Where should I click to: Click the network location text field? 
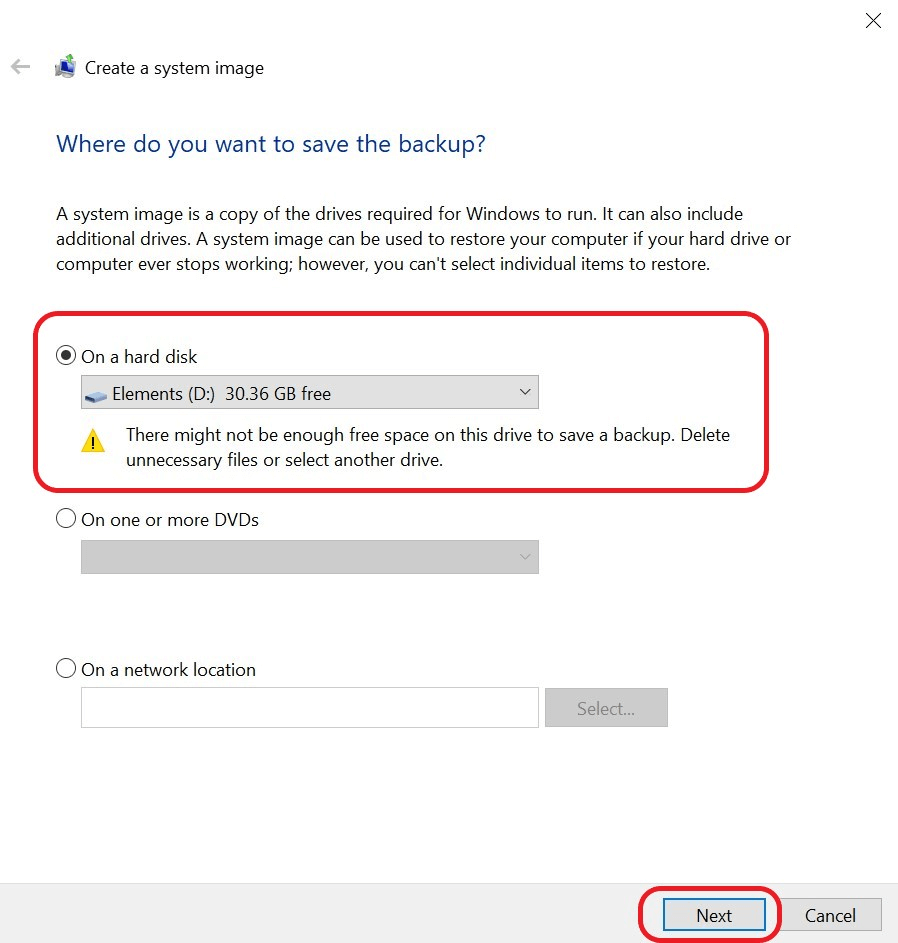coord(310,708)
